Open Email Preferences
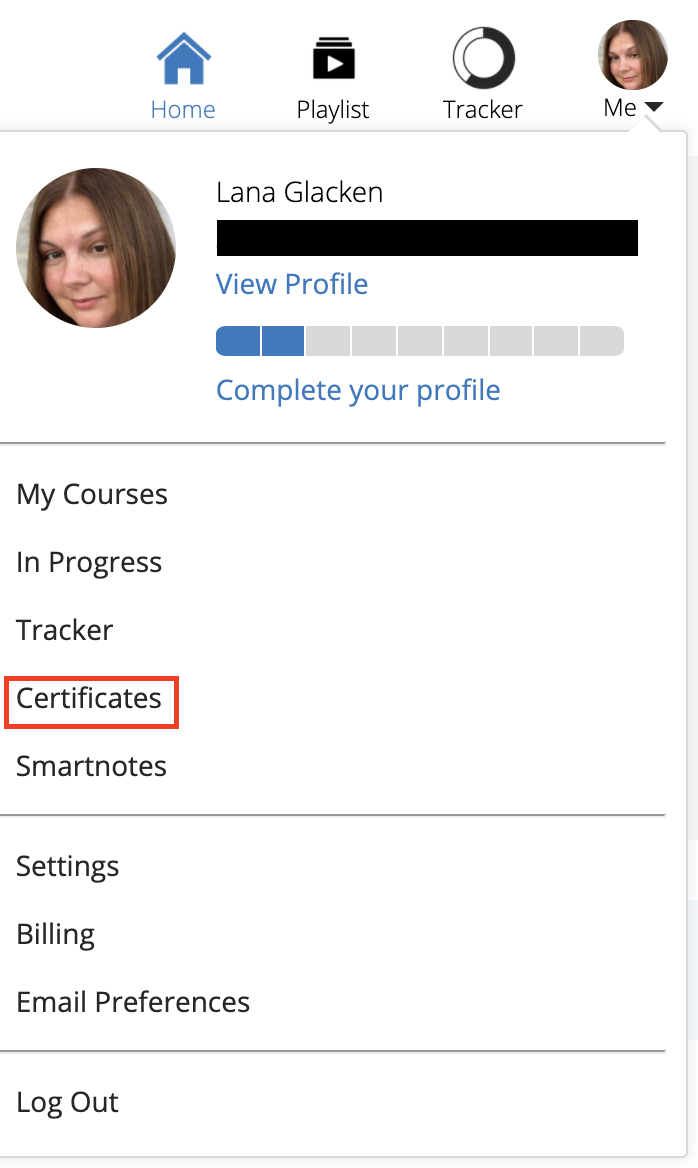The width and height of the screenshot is (698, 1168). click(x=133, y=1002)
